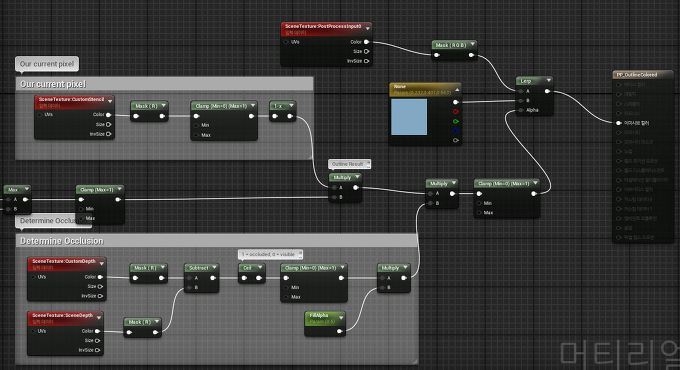Click the output pin of Clamp (Min=0) (Max=1) beside Lerp wire
This screenshot has width=680, height=370.
(534, 193)
